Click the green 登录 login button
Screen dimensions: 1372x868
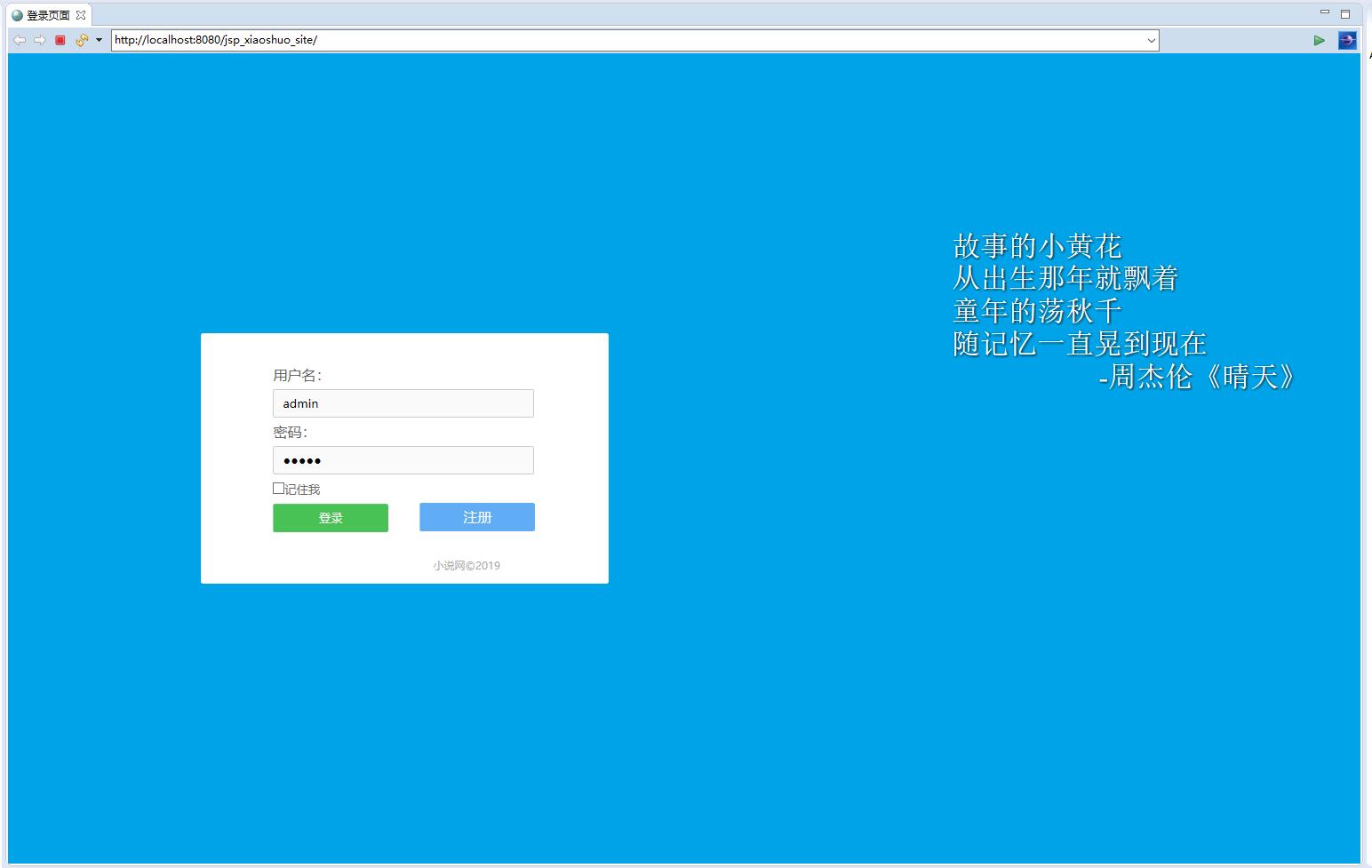(x=330, y=517)
